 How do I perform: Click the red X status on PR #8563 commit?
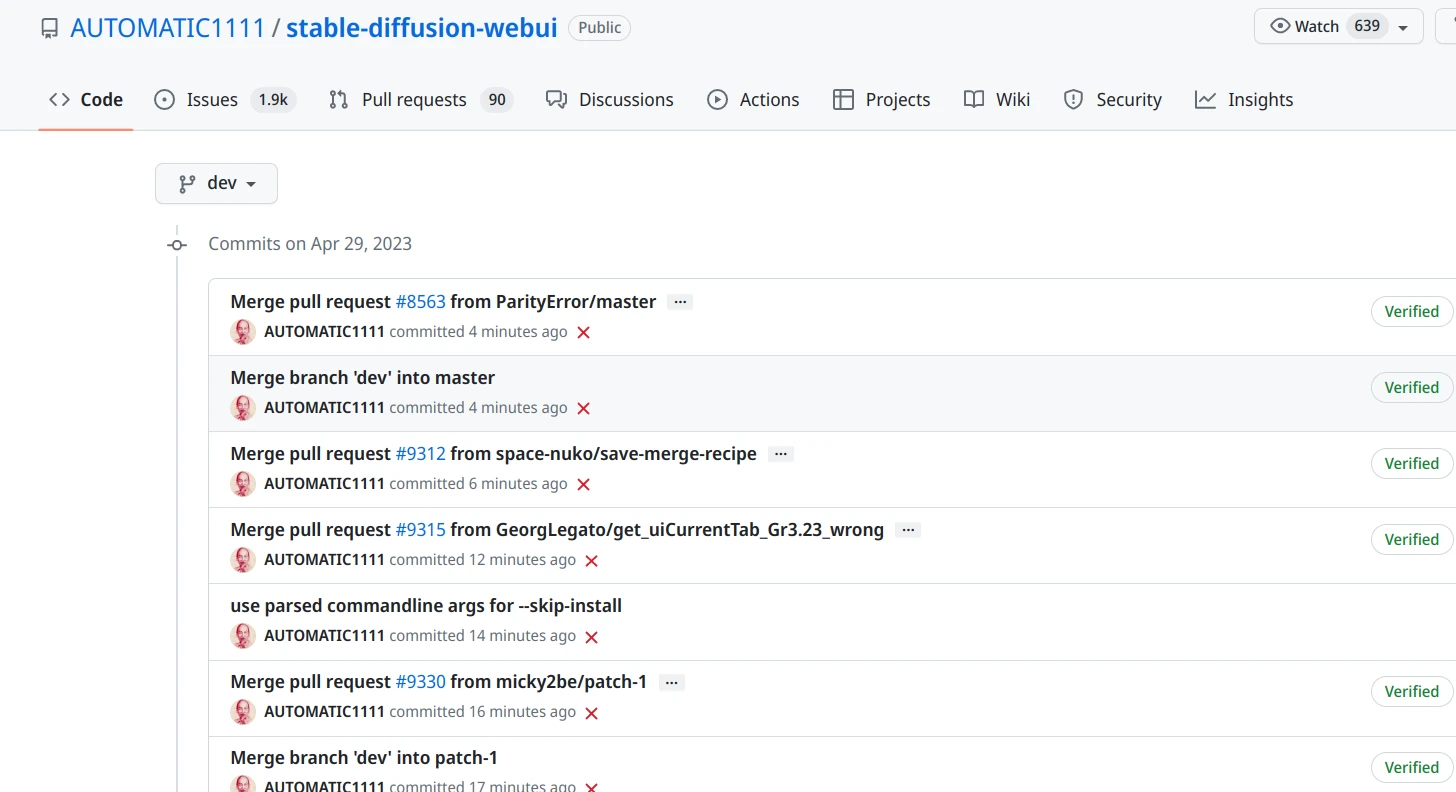tap(584, 332)
